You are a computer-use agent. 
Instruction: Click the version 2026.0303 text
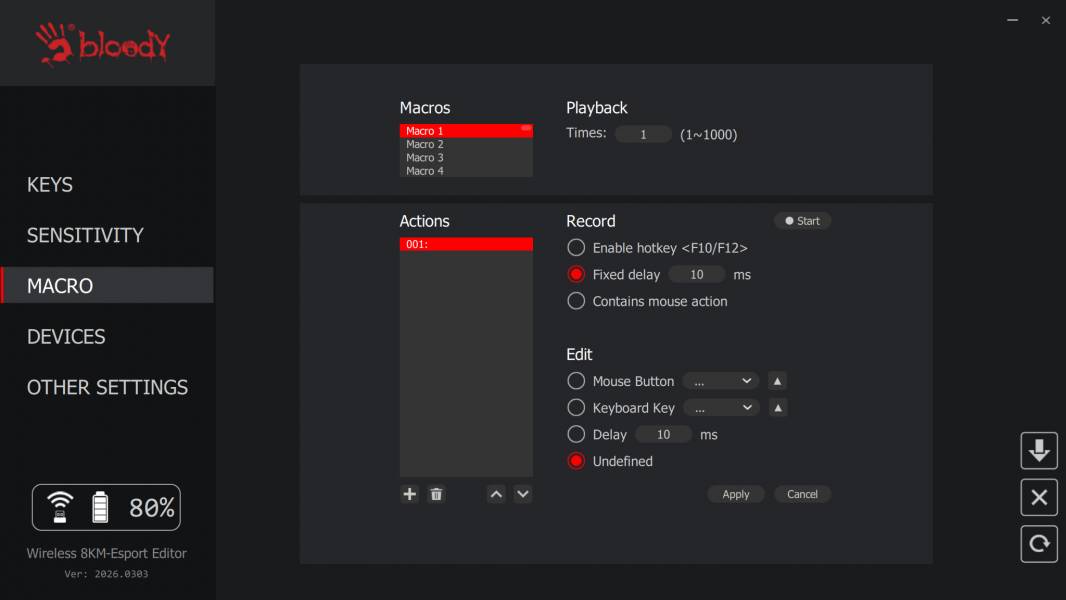(106, 574)
